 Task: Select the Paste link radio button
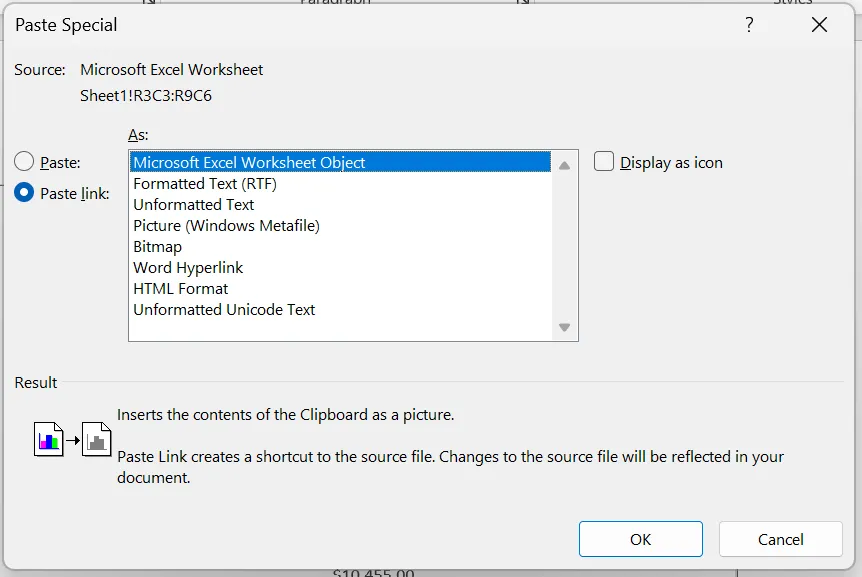(24, 193)
